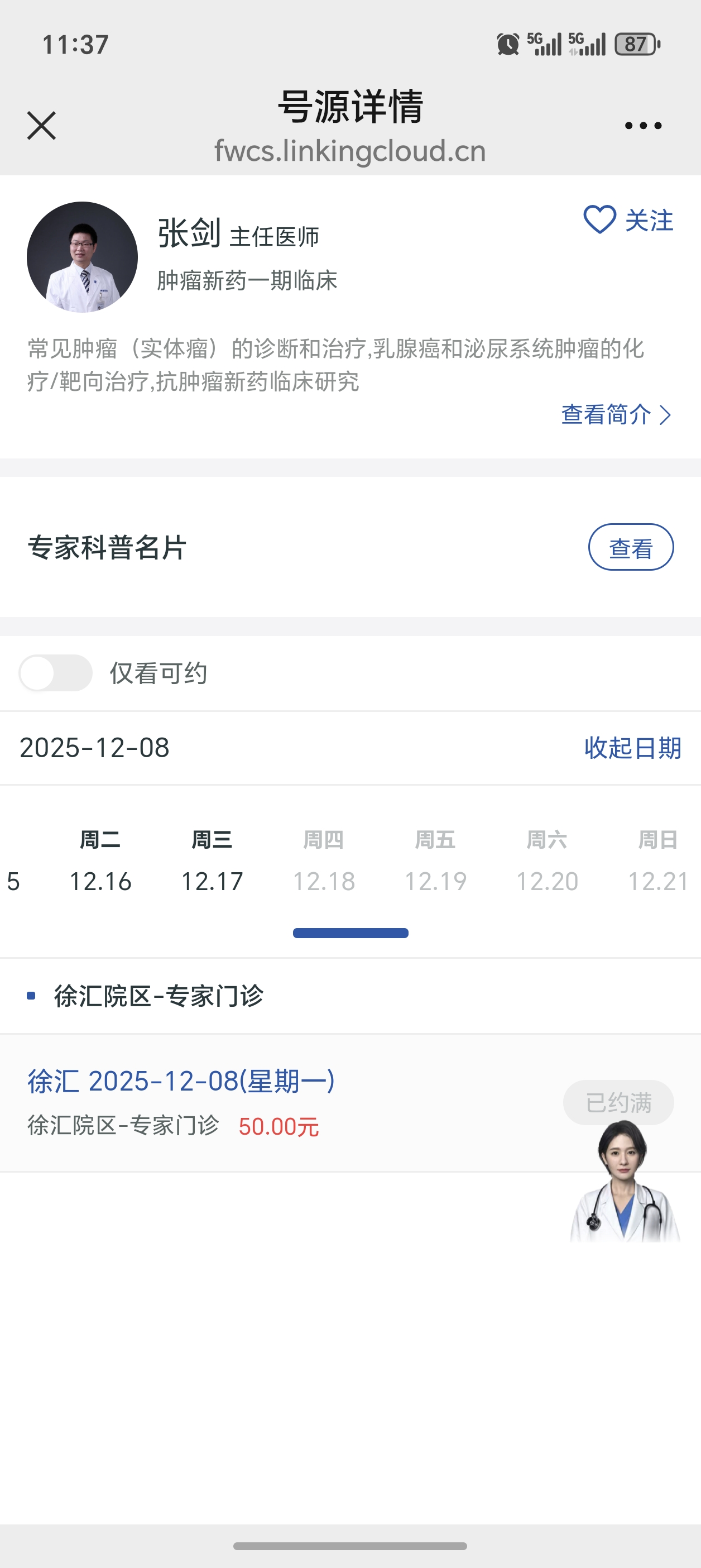Screen dimensions: 701x1568
Task: Collapse the calendar with 收起日期
Action: (632, 748)
